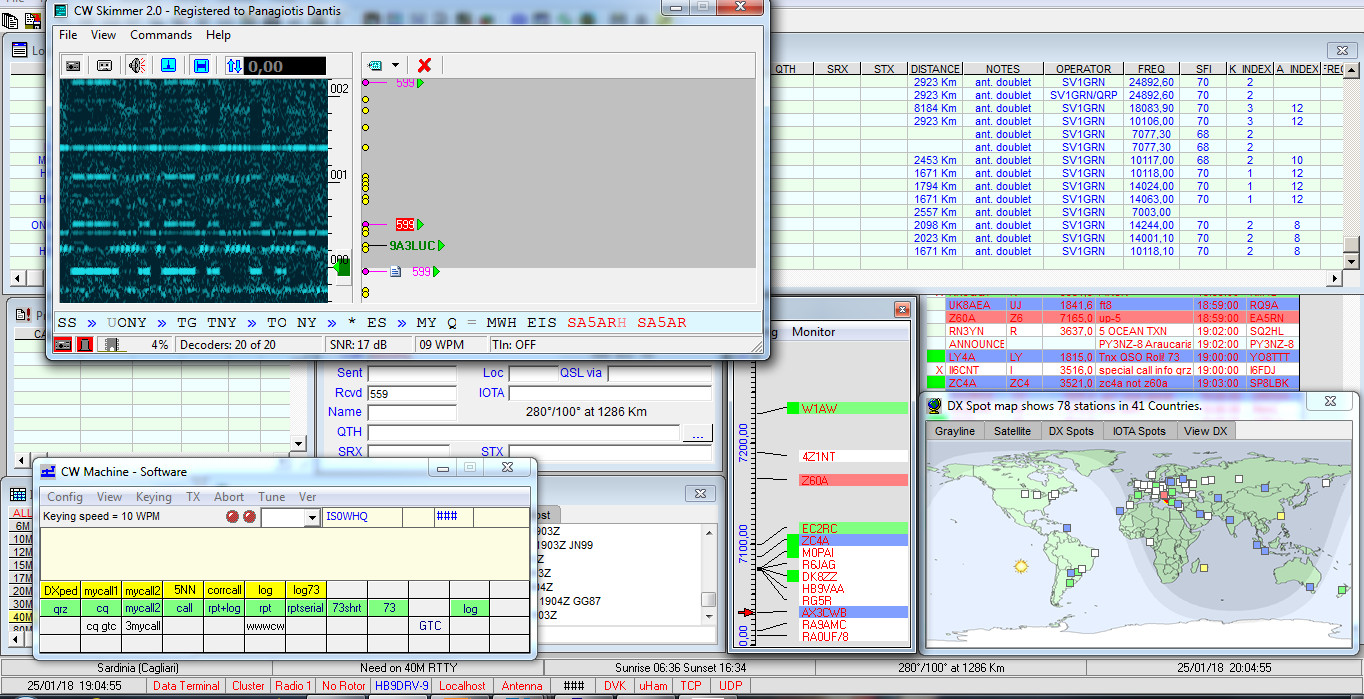The image size is (1364, 699).
Task: Click the rptserial macro button
Action: point(306,608)
